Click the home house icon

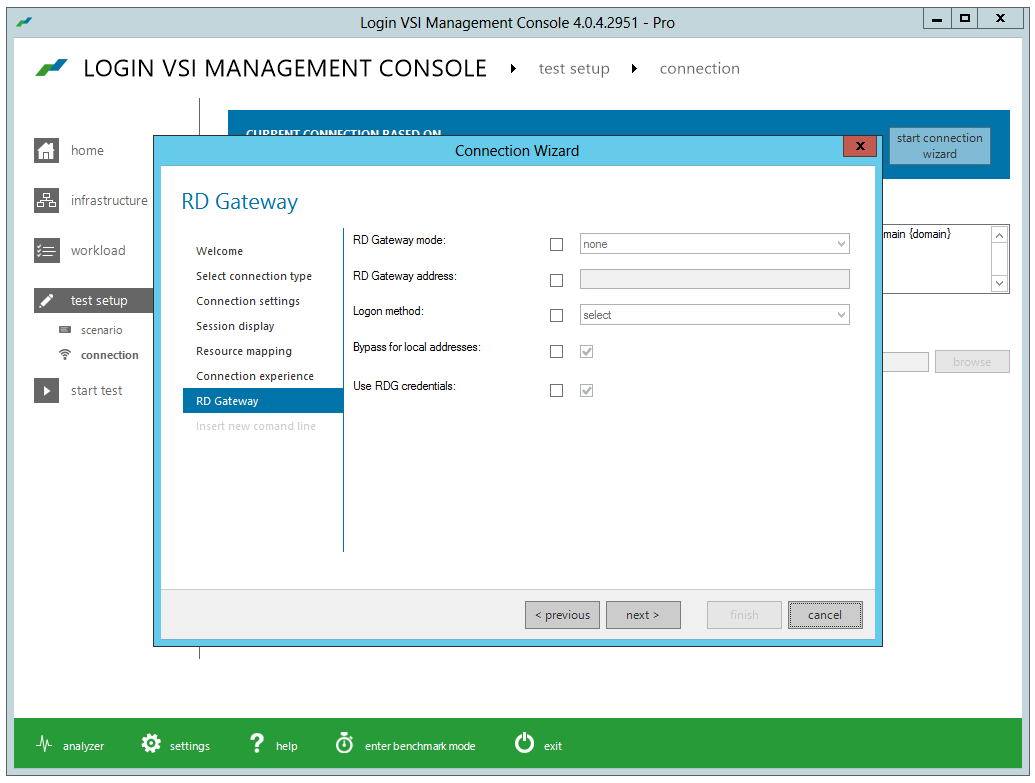[x=46, y=151]
